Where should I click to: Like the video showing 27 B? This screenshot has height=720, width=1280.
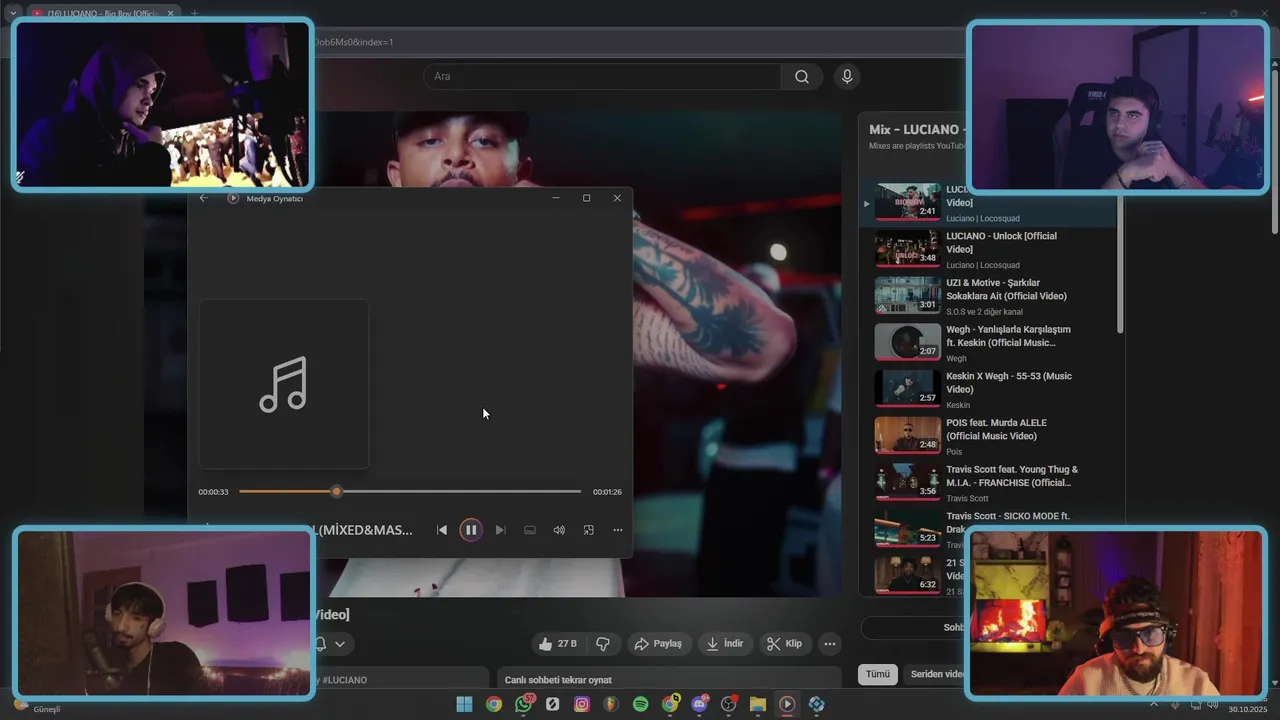point(558,644)
